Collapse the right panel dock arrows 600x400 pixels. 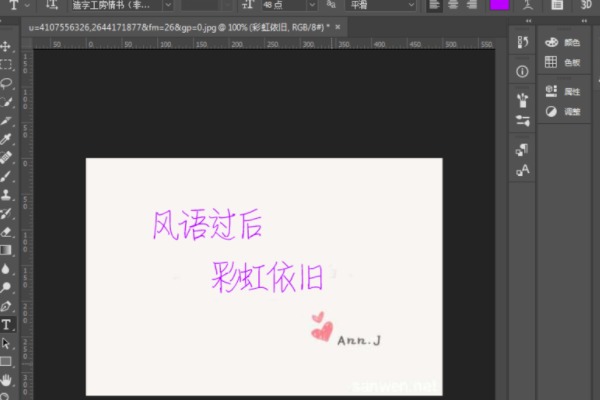(584, 21)
